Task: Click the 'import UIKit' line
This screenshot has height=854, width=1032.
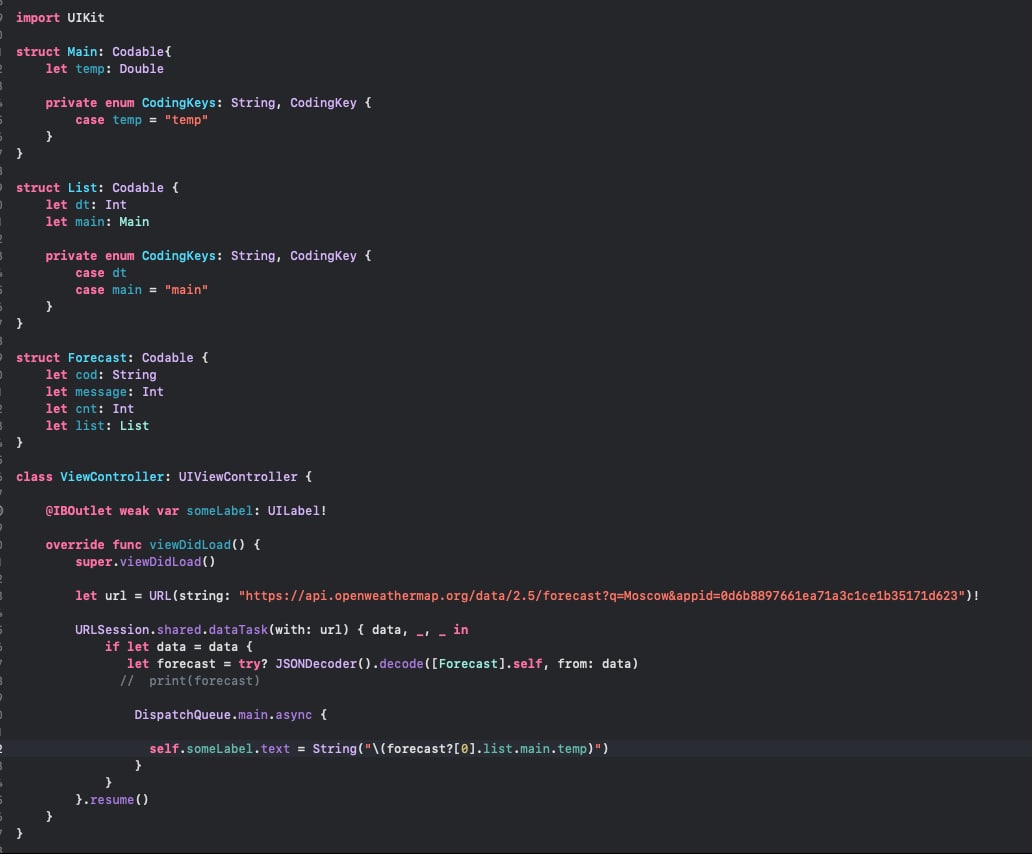Action: point(60,18)
